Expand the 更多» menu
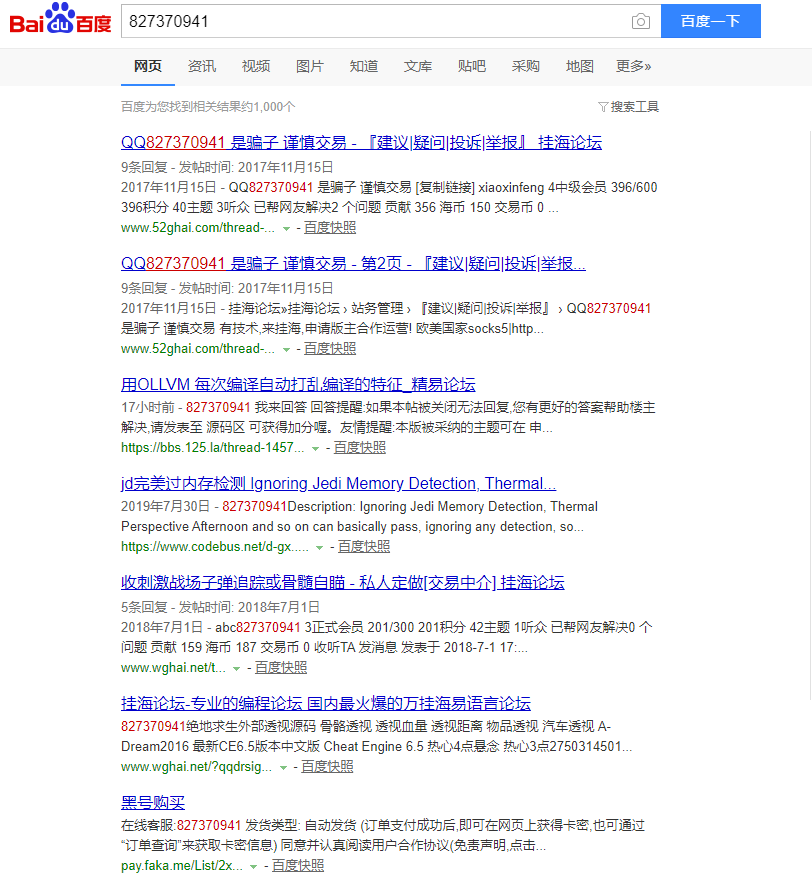This screenshot has height=881, width=812. pyautogui.click(x=633, y=66)
